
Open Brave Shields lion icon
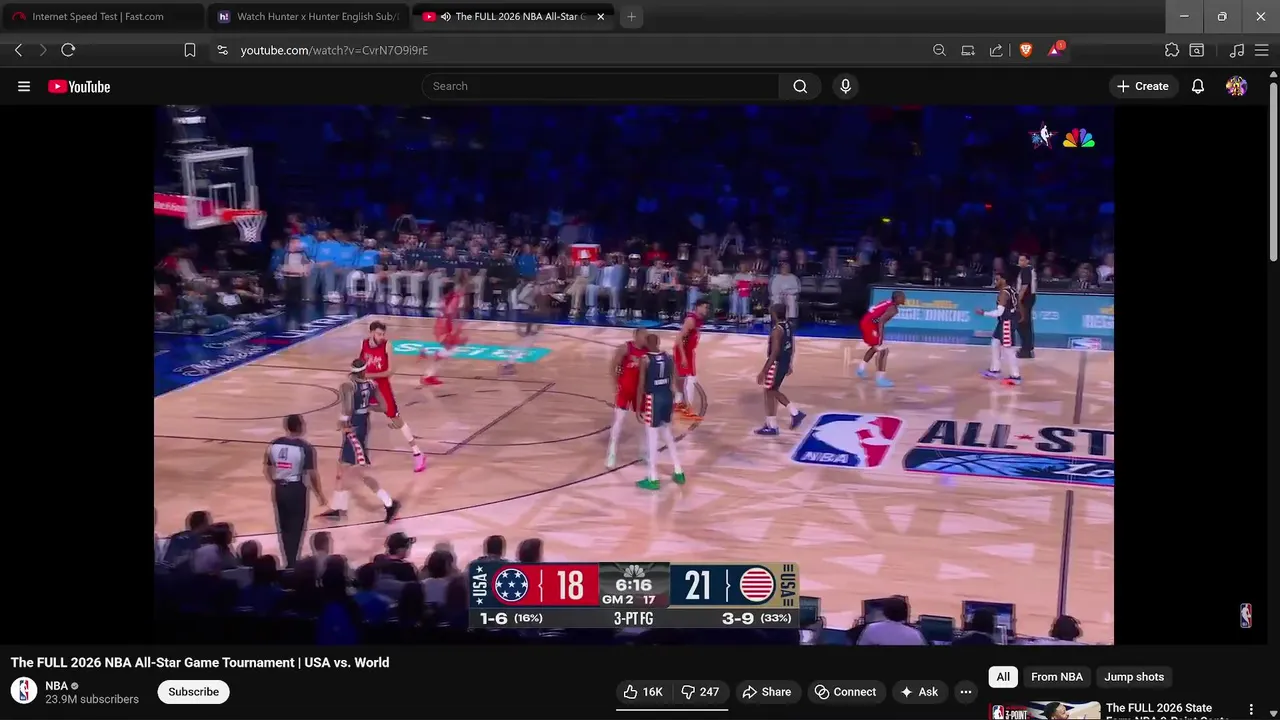(1025, 50)
